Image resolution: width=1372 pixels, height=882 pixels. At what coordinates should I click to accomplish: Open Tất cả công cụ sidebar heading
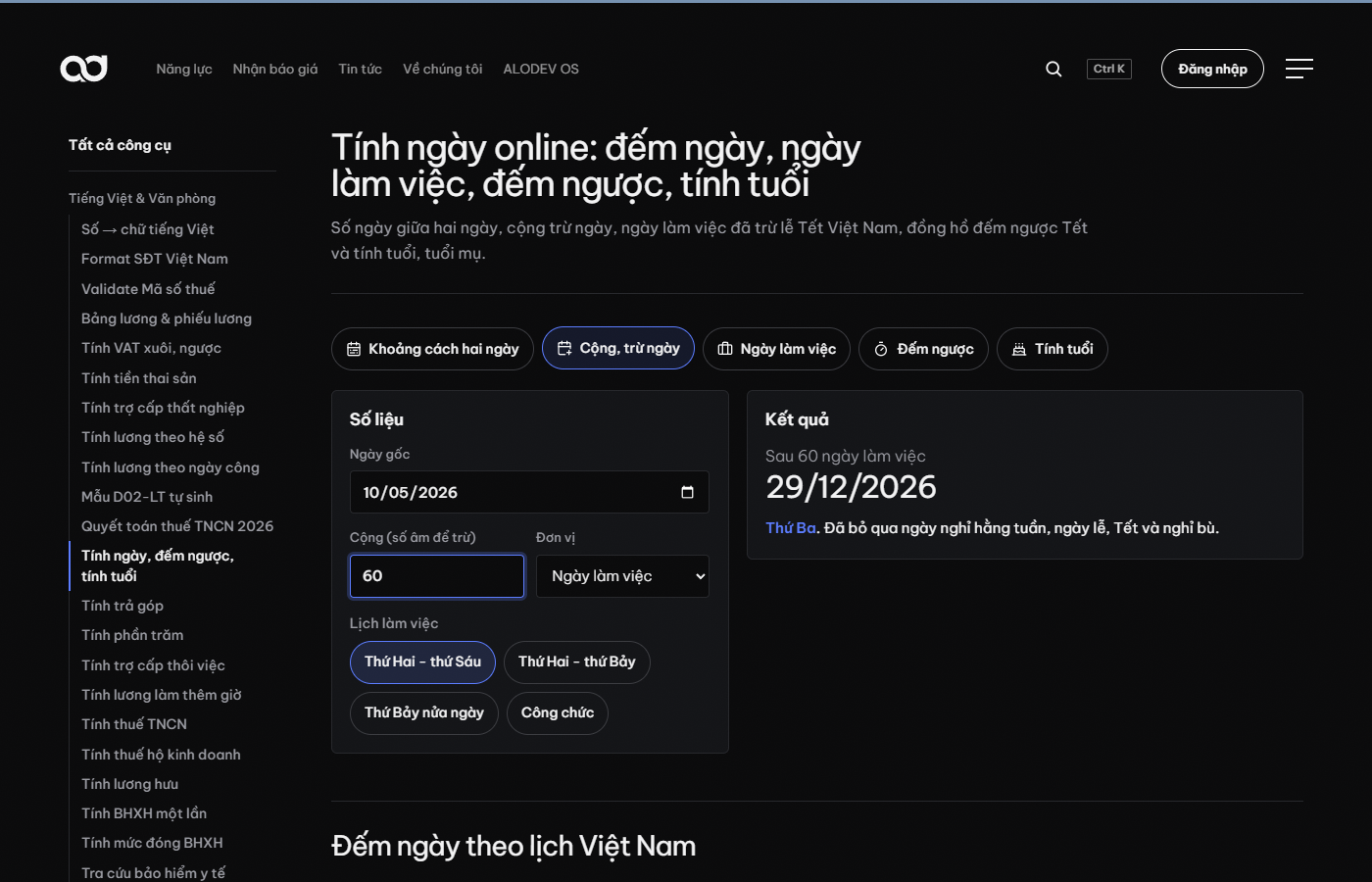click(120, 145)
